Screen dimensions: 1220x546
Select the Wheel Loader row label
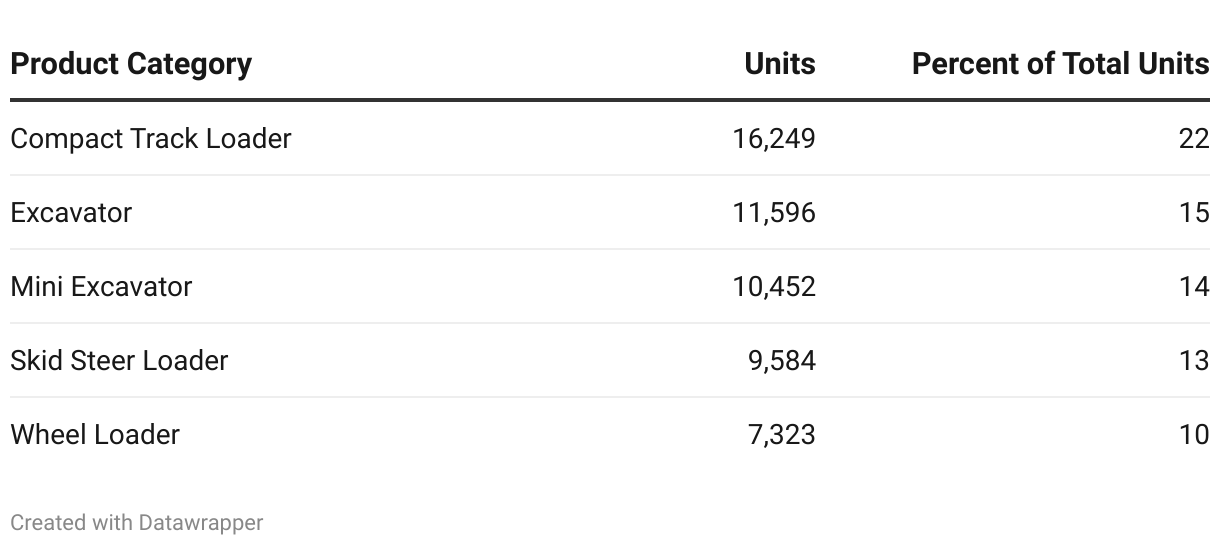pyautogui.click(x=95, y=434)
